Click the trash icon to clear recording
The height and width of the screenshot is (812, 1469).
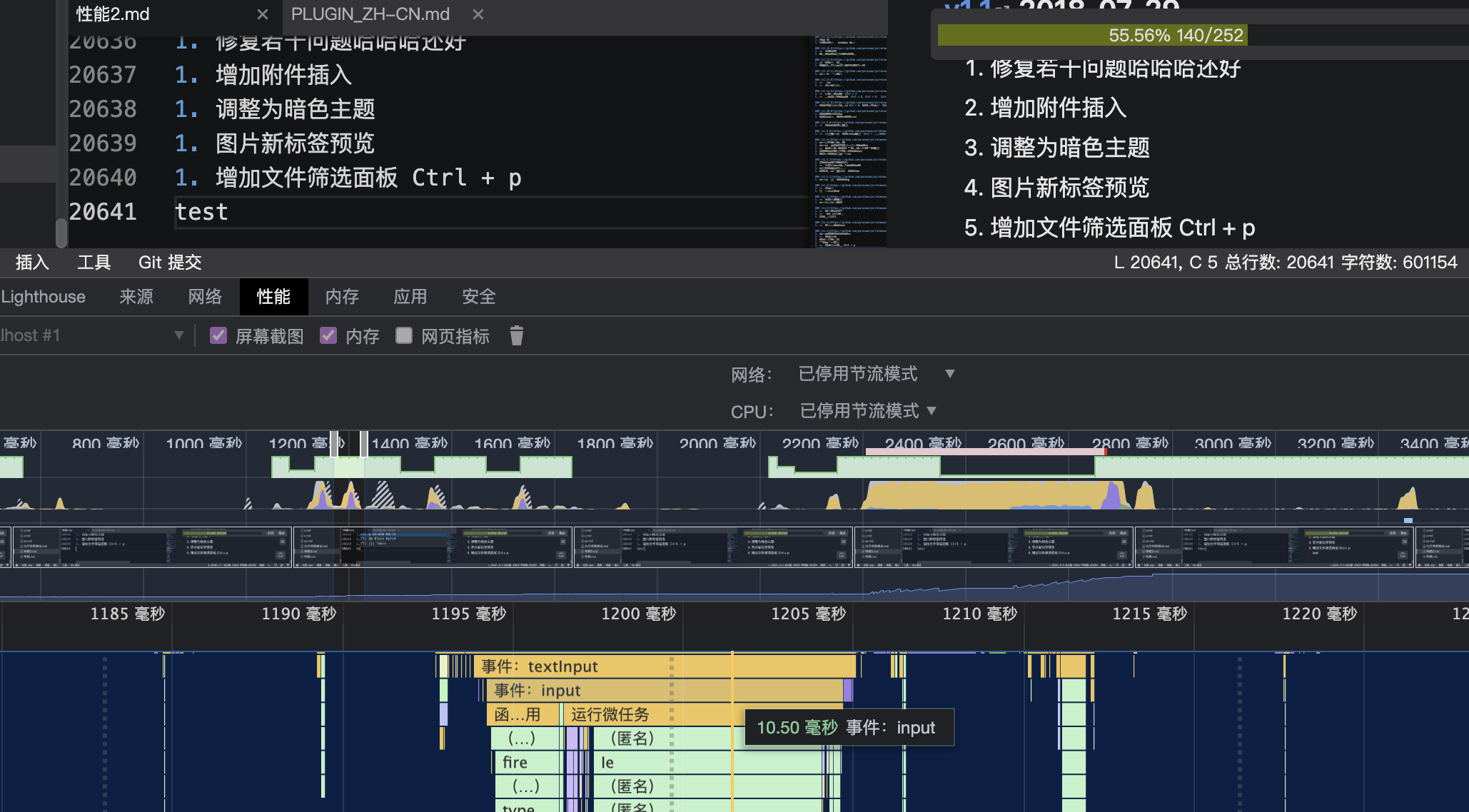point(517,336)
